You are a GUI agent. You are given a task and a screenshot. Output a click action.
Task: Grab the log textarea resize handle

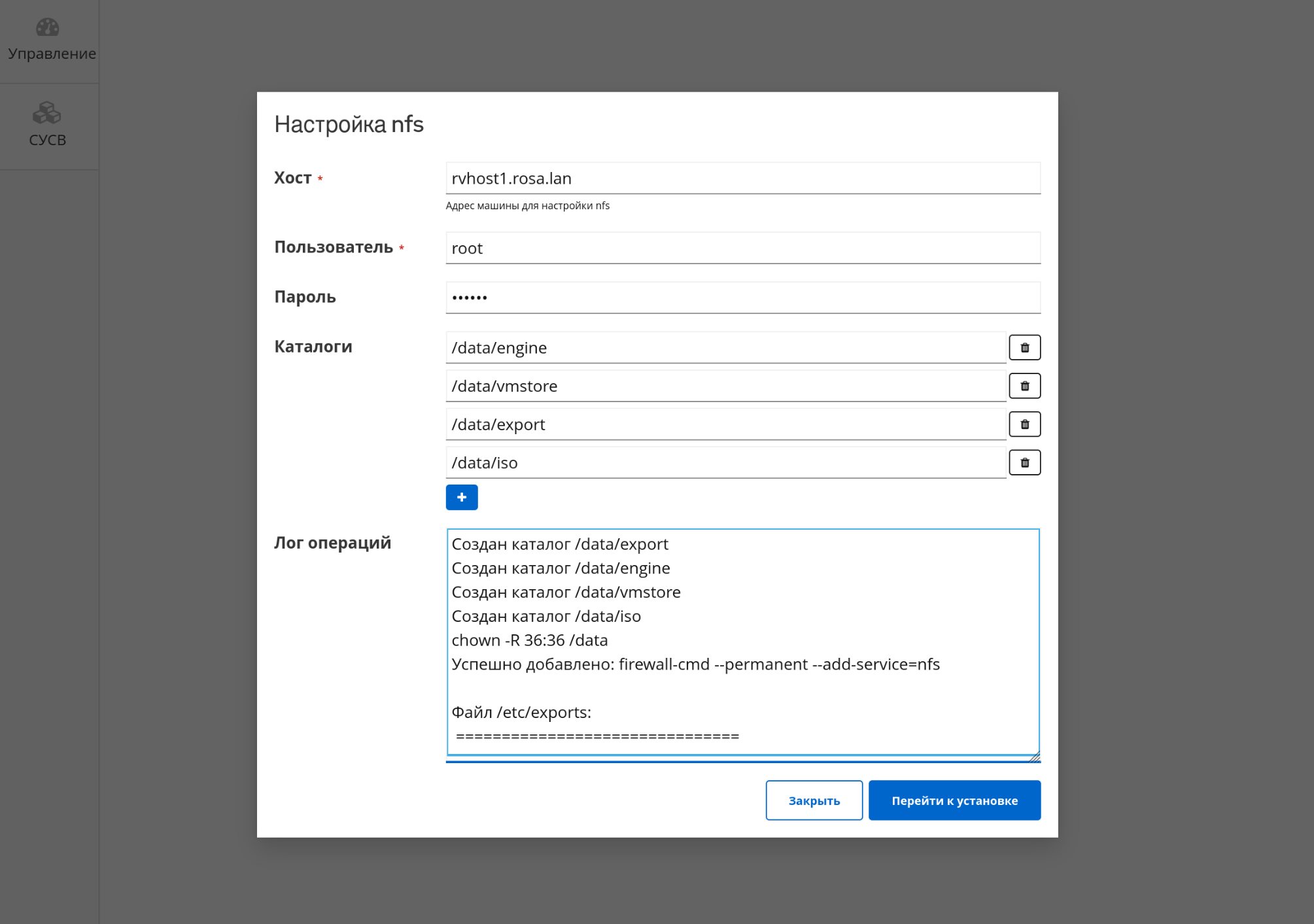tap(1034, 757)
